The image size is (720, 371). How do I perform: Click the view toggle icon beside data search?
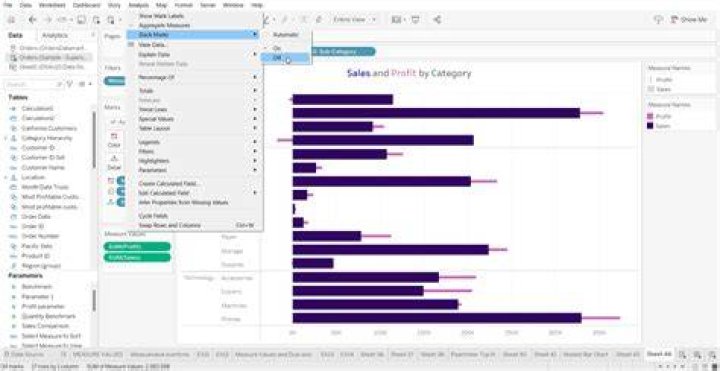click(82, 84)
